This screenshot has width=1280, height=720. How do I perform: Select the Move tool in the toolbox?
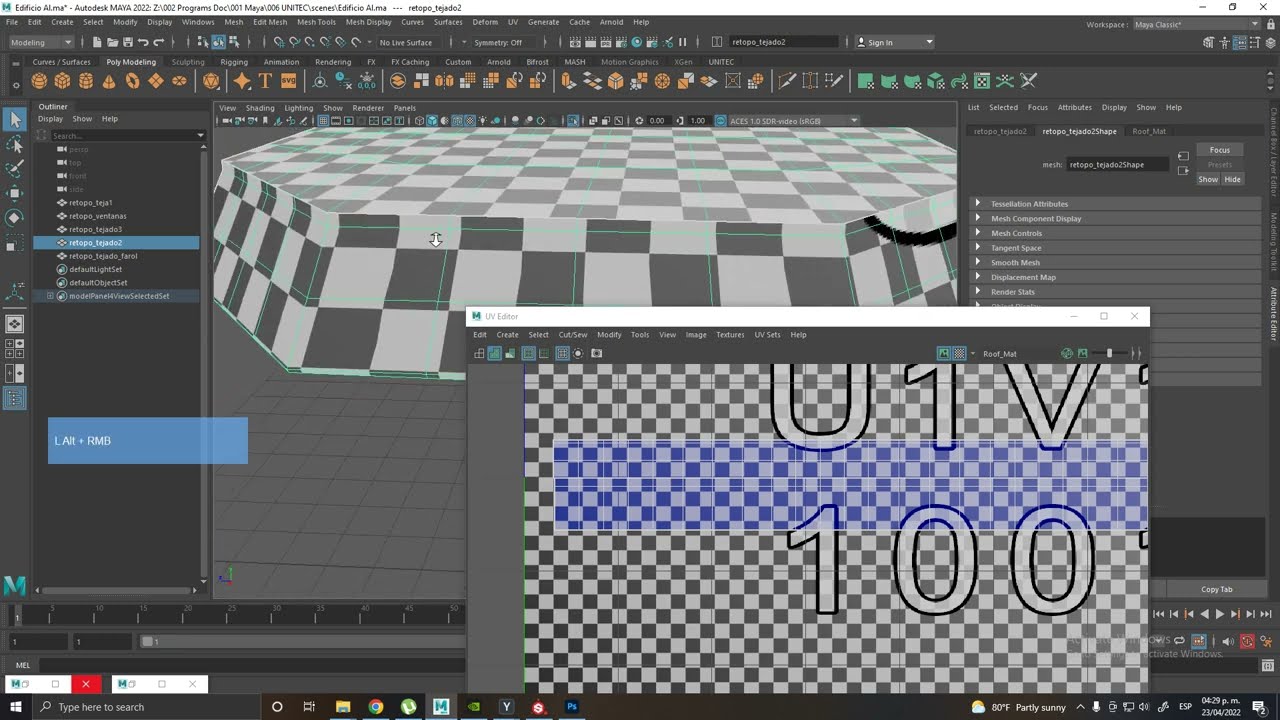click(x=14, y=193)
